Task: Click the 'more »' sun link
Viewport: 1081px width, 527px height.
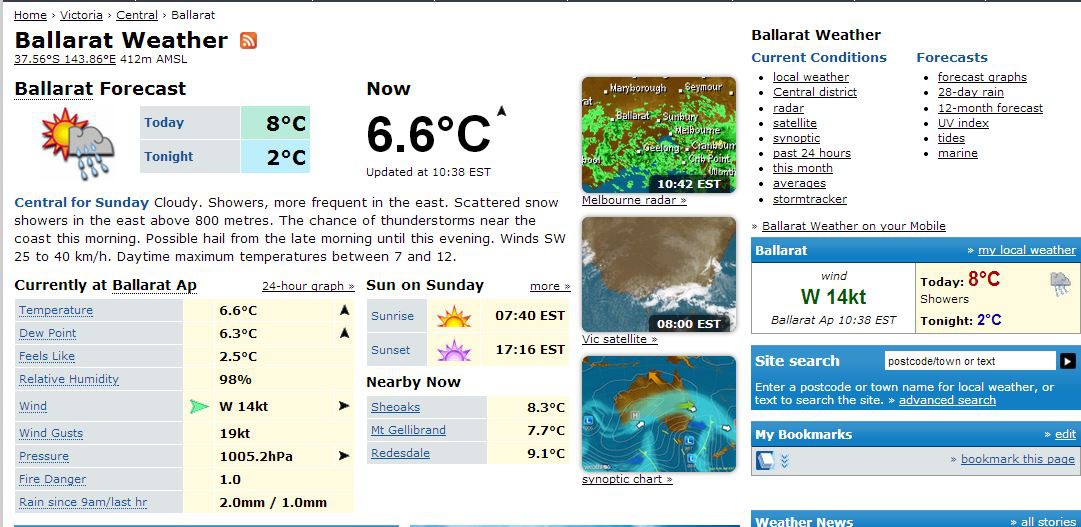Action: click(x=550, y=286)
